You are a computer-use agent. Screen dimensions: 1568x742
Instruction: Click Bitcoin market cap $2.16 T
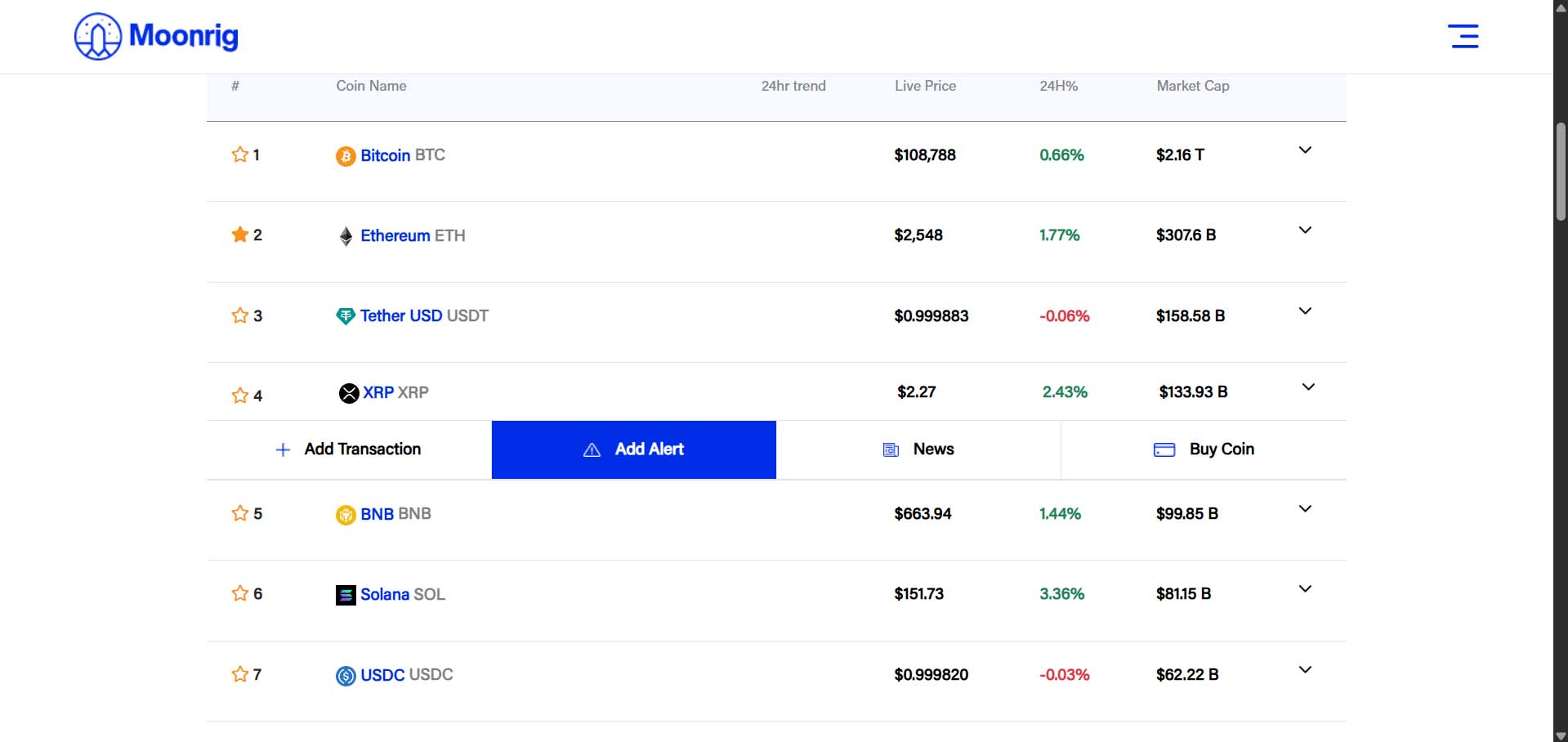point(1180,154)
